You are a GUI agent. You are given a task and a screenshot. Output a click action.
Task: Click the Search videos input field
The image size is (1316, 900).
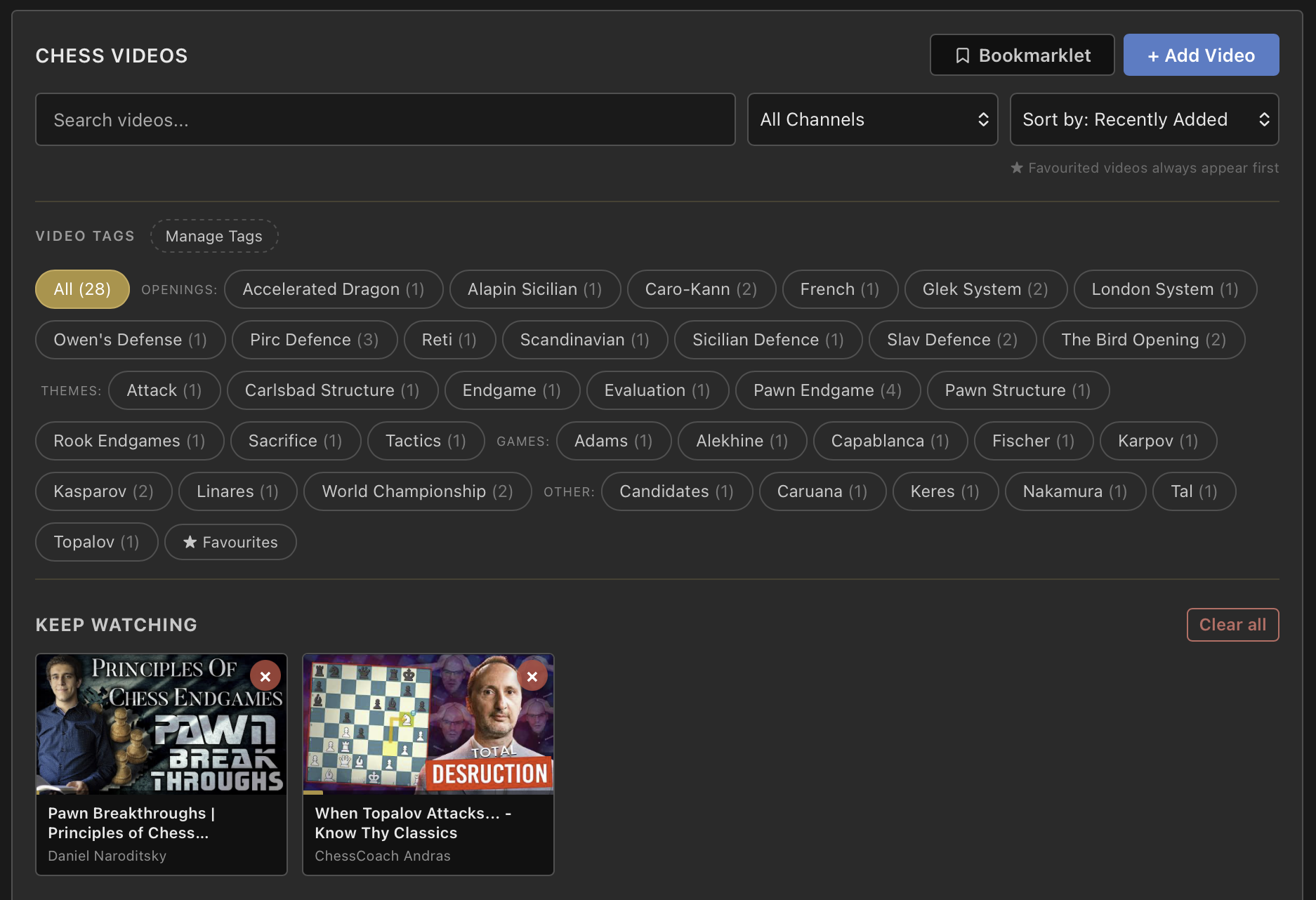click(386, 119)
